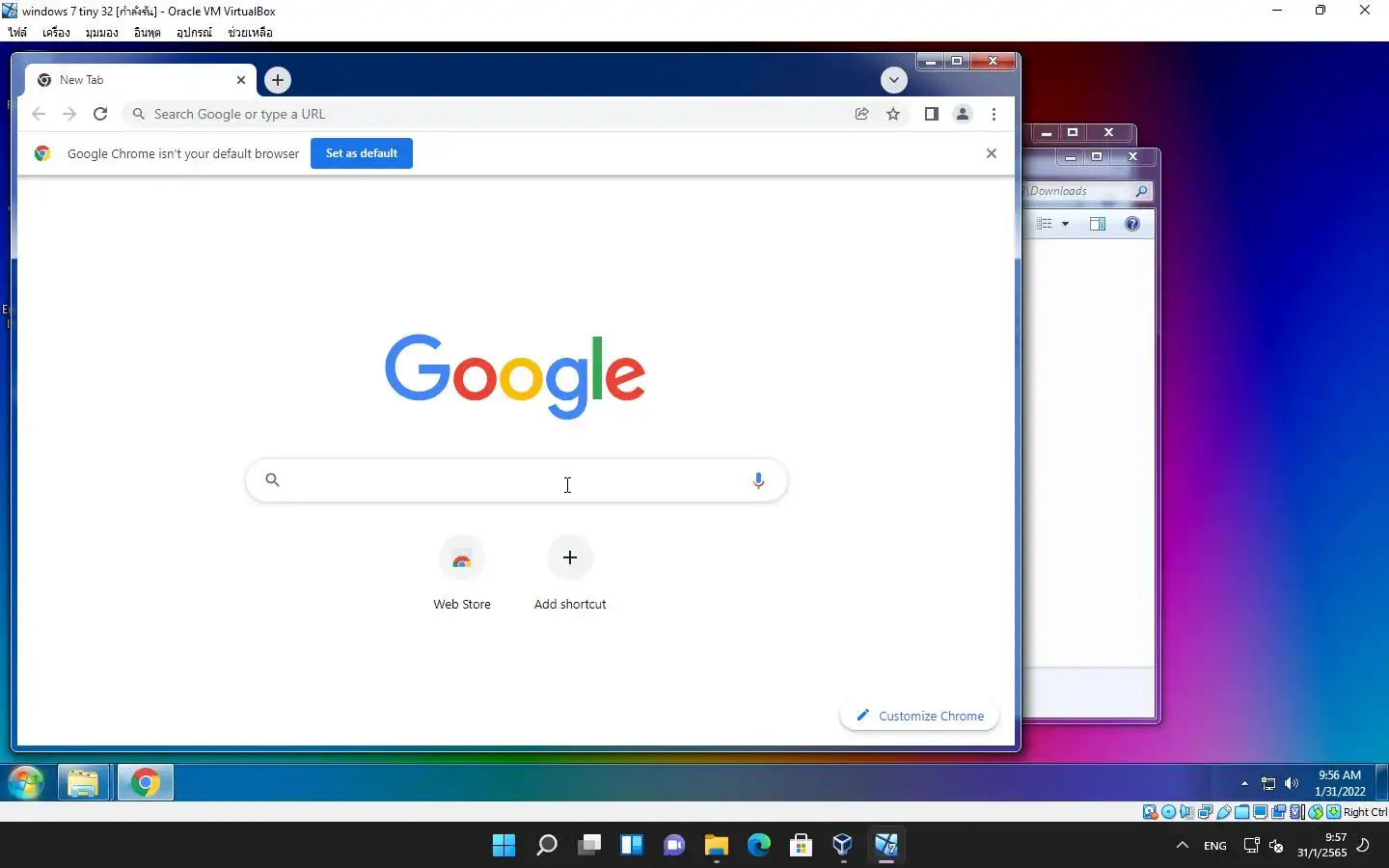The width and height of the screenshot is (1389, 868).
Task: Click the Chrome forward navigation arrow
Action: pos(69,114)
